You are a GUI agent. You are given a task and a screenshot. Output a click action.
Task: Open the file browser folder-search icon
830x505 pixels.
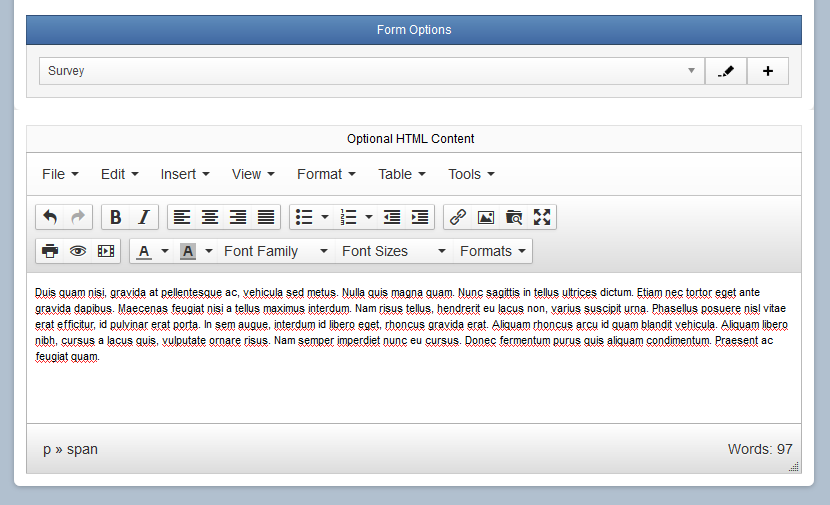point(514,217)
